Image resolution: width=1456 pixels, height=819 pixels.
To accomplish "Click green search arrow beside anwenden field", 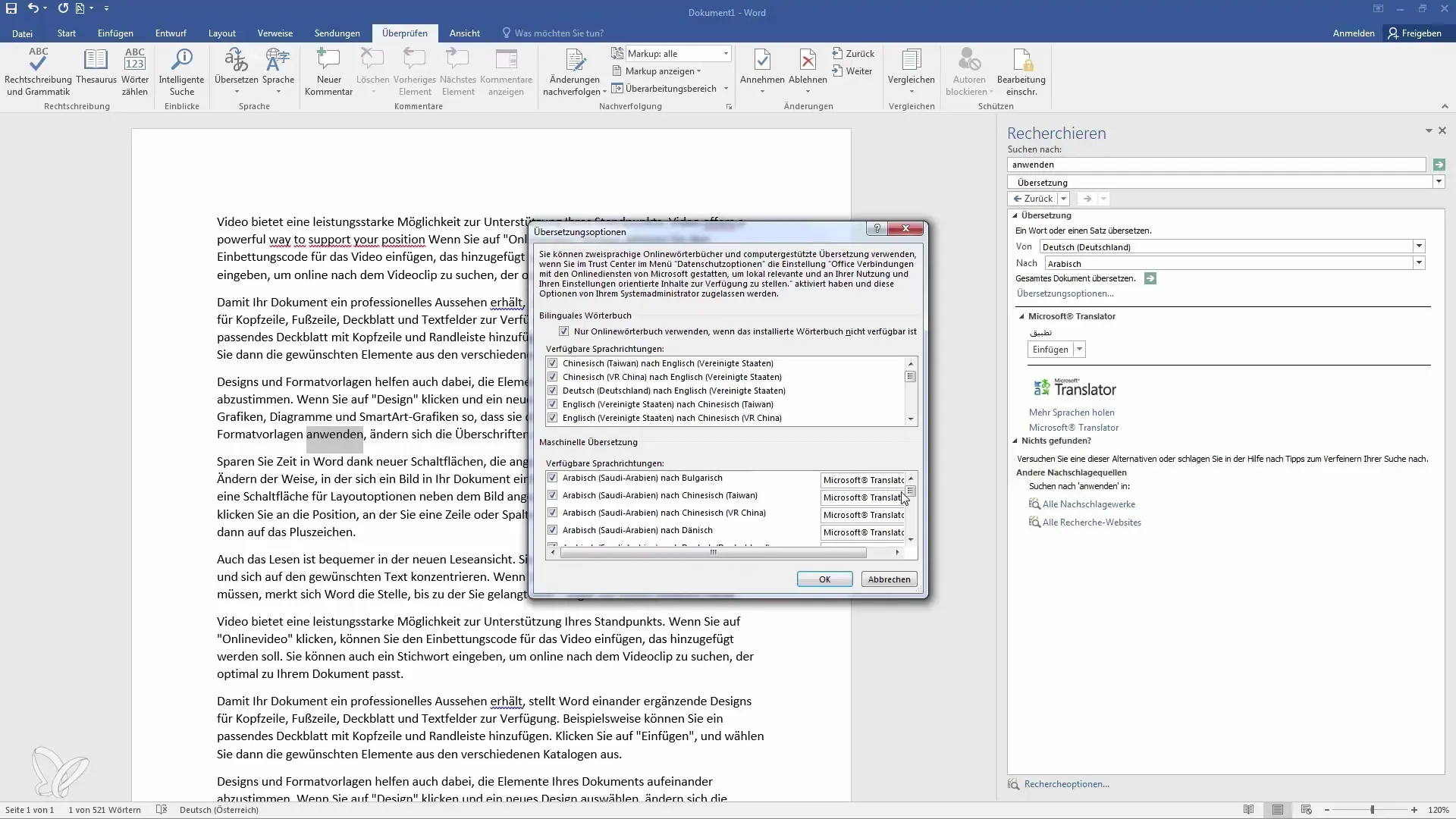I will coord(1439,165).
